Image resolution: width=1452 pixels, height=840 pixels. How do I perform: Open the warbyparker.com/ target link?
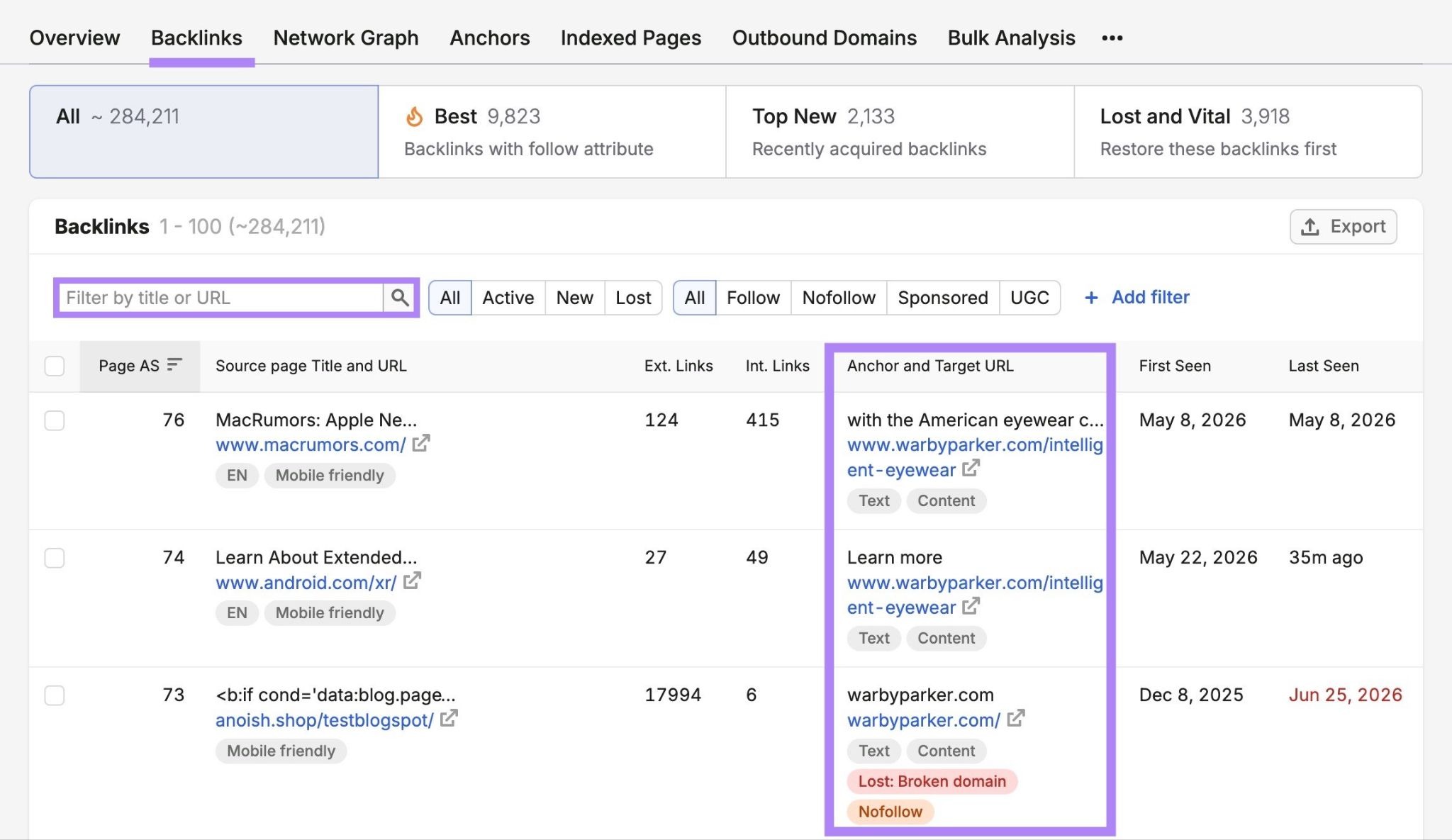[924, 720]
